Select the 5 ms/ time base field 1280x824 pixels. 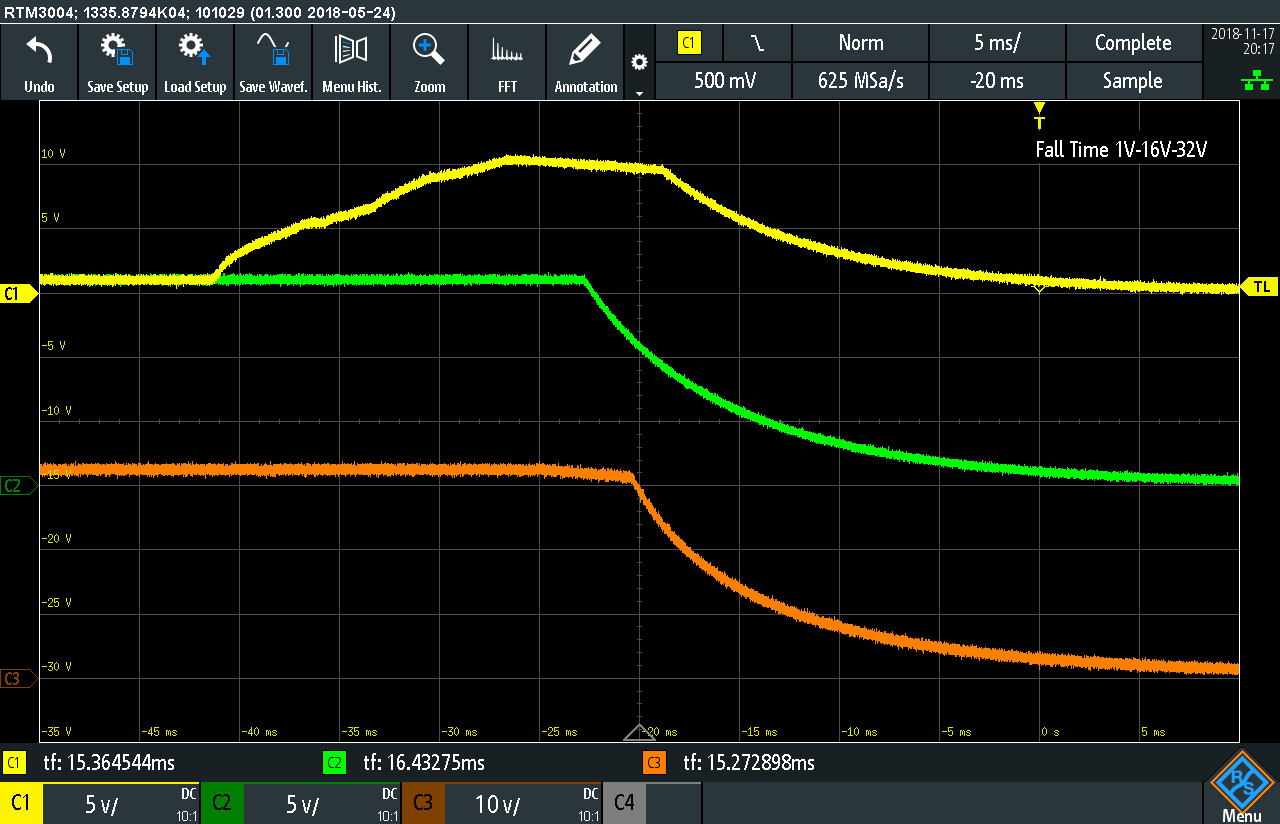click(998, 43)
